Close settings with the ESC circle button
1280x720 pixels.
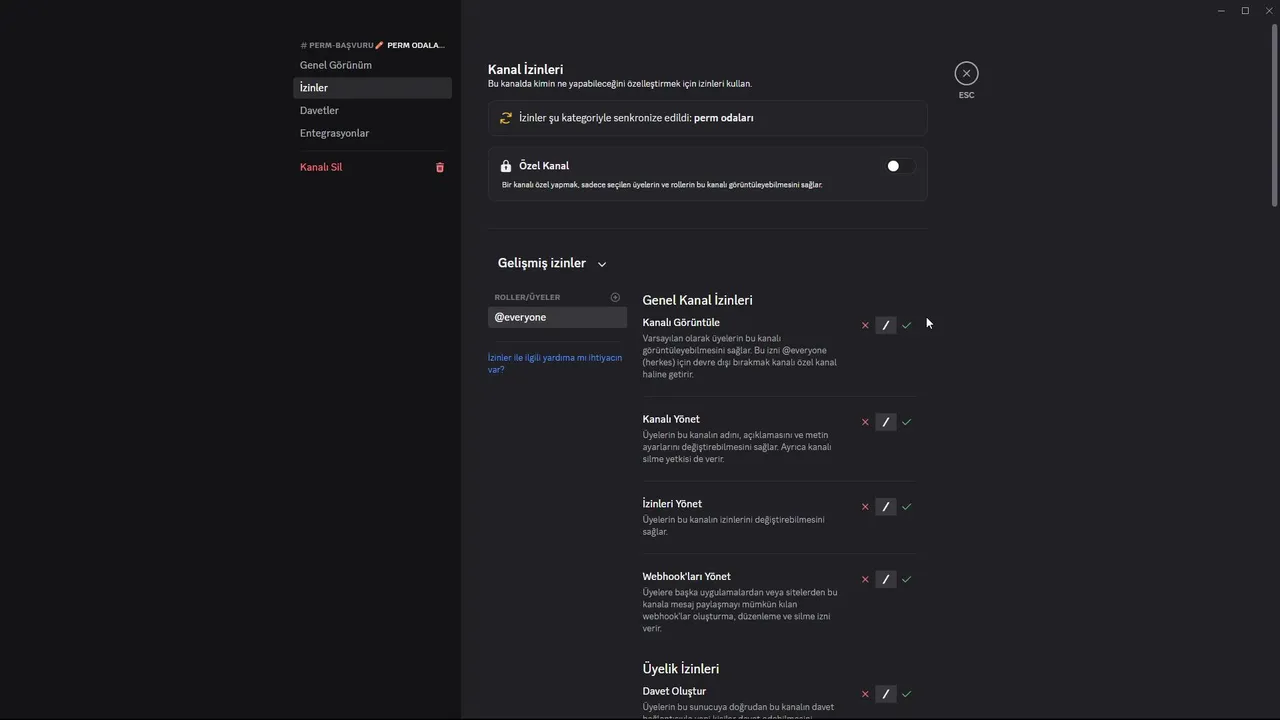[x=966, y=73]
